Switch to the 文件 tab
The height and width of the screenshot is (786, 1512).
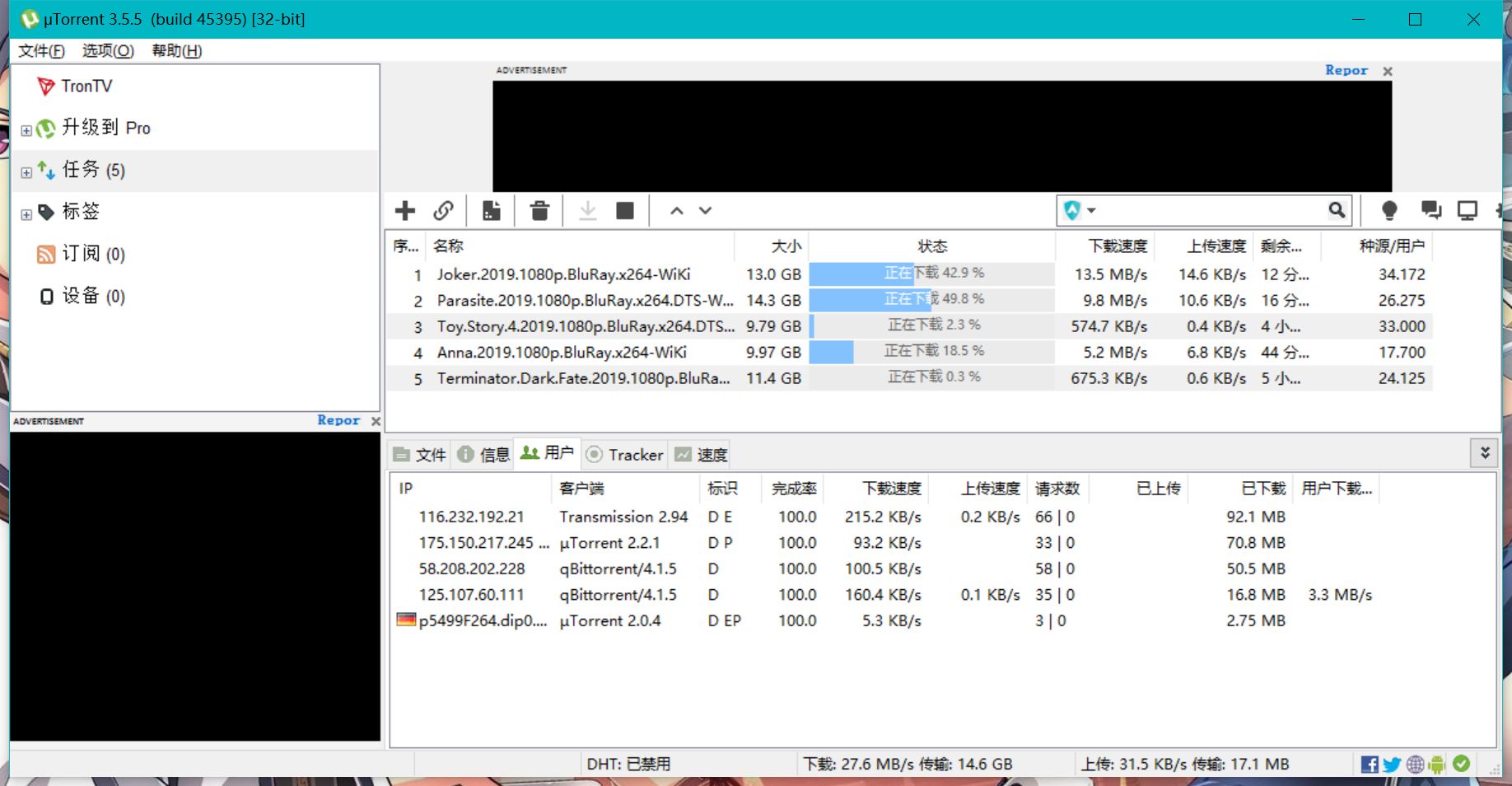click(420, 455)
